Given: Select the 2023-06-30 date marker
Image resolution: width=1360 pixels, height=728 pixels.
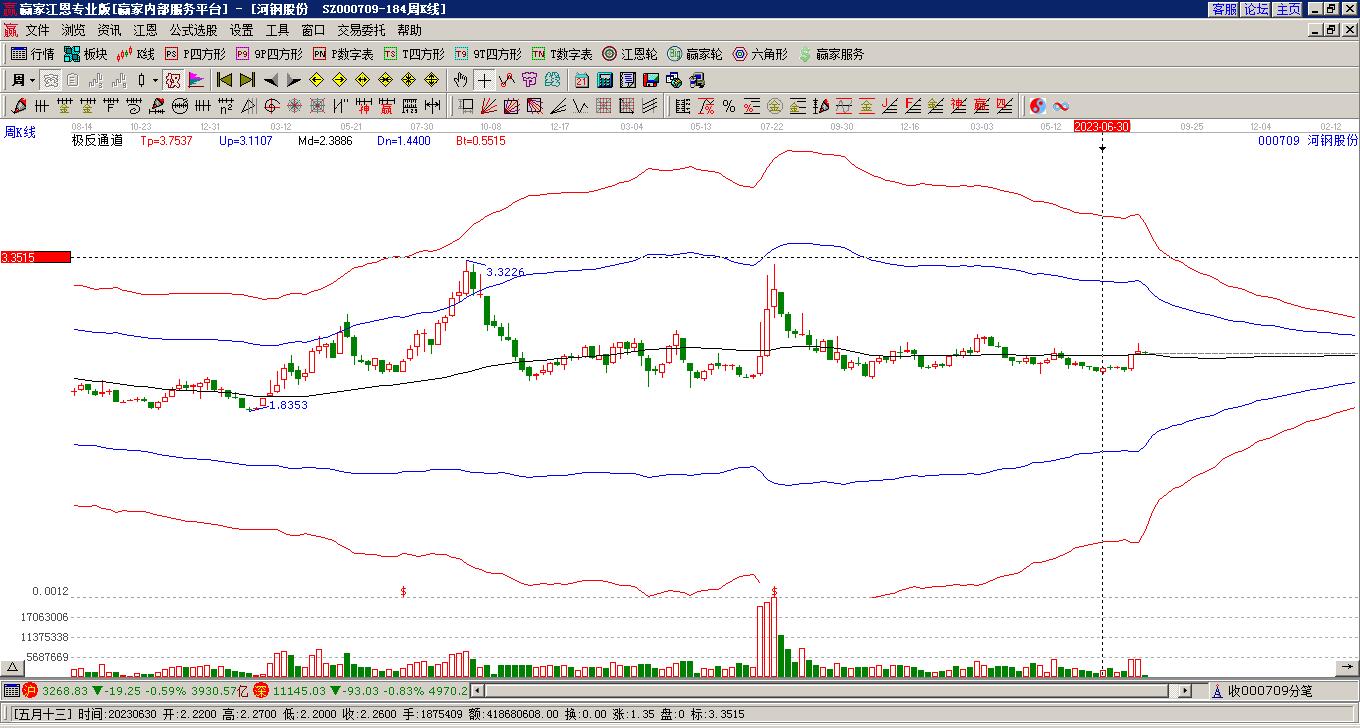Looking at the screenshot, I should point(1102,126).
